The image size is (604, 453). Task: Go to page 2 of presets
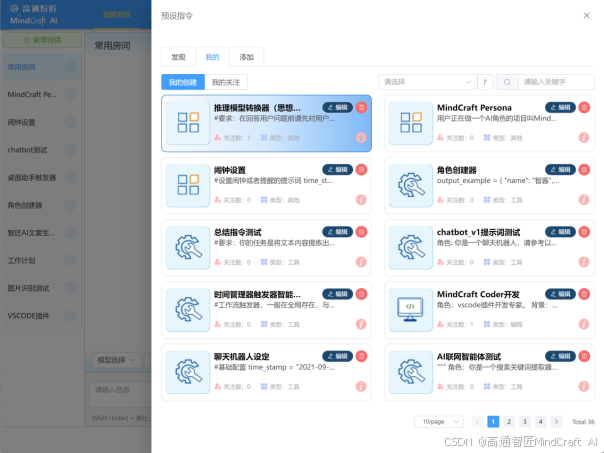[509, 422]
